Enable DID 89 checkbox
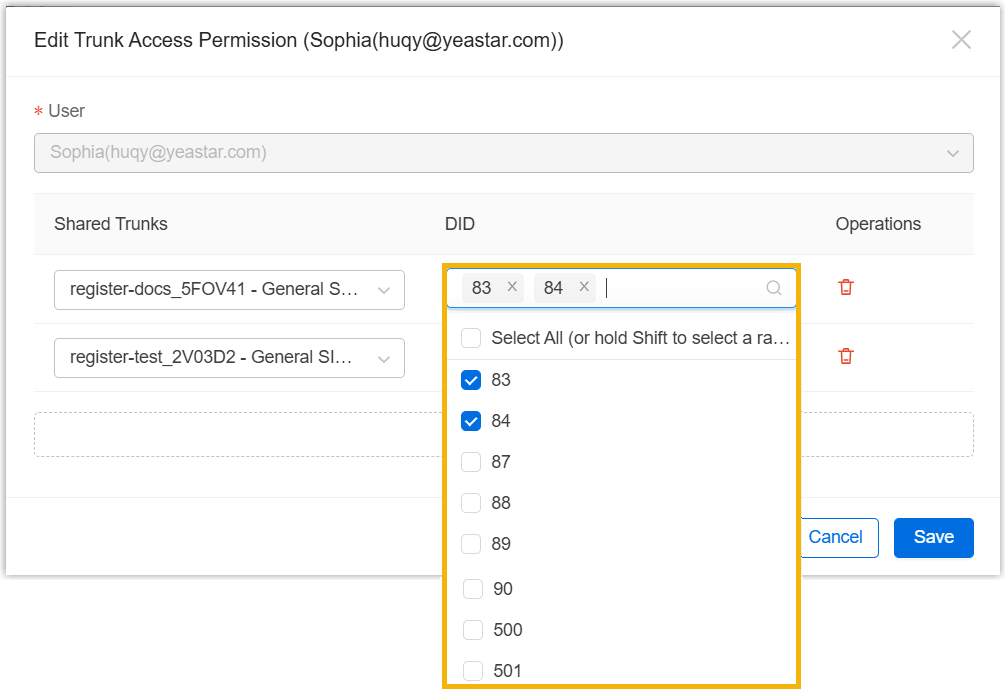 [x=471, y=544]
